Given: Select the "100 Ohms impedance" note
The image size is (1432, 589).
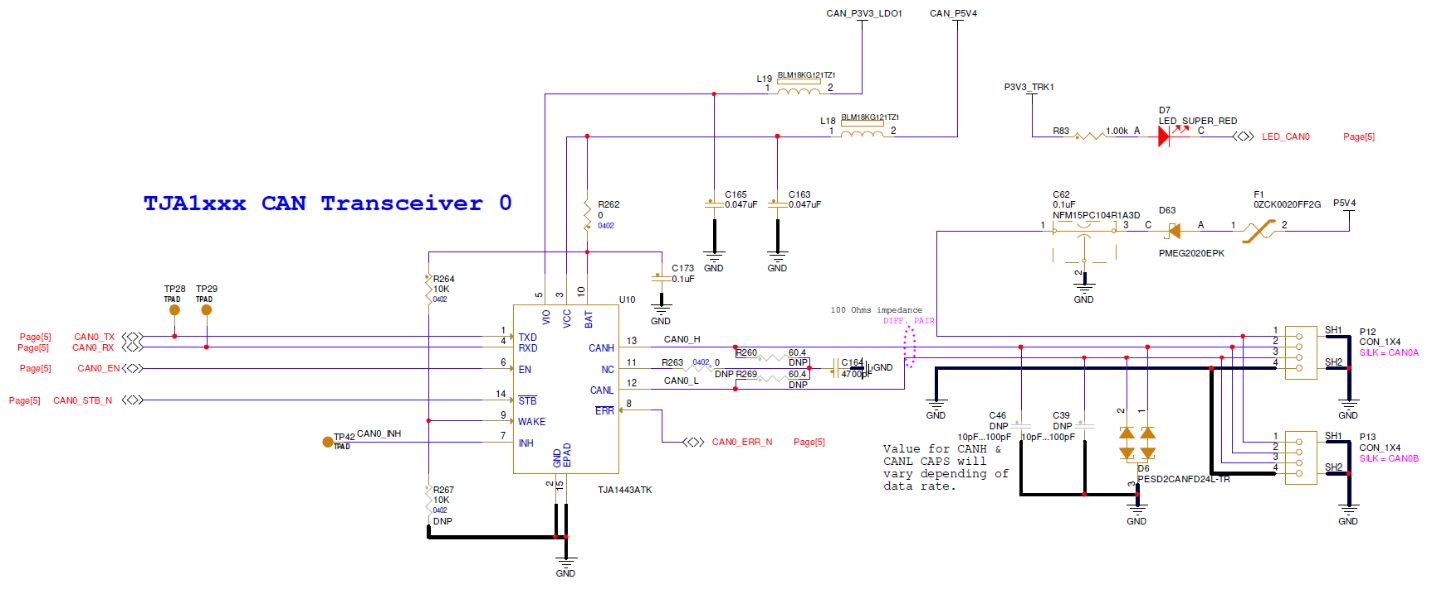Looking at the screenshot, I should 875,310.
